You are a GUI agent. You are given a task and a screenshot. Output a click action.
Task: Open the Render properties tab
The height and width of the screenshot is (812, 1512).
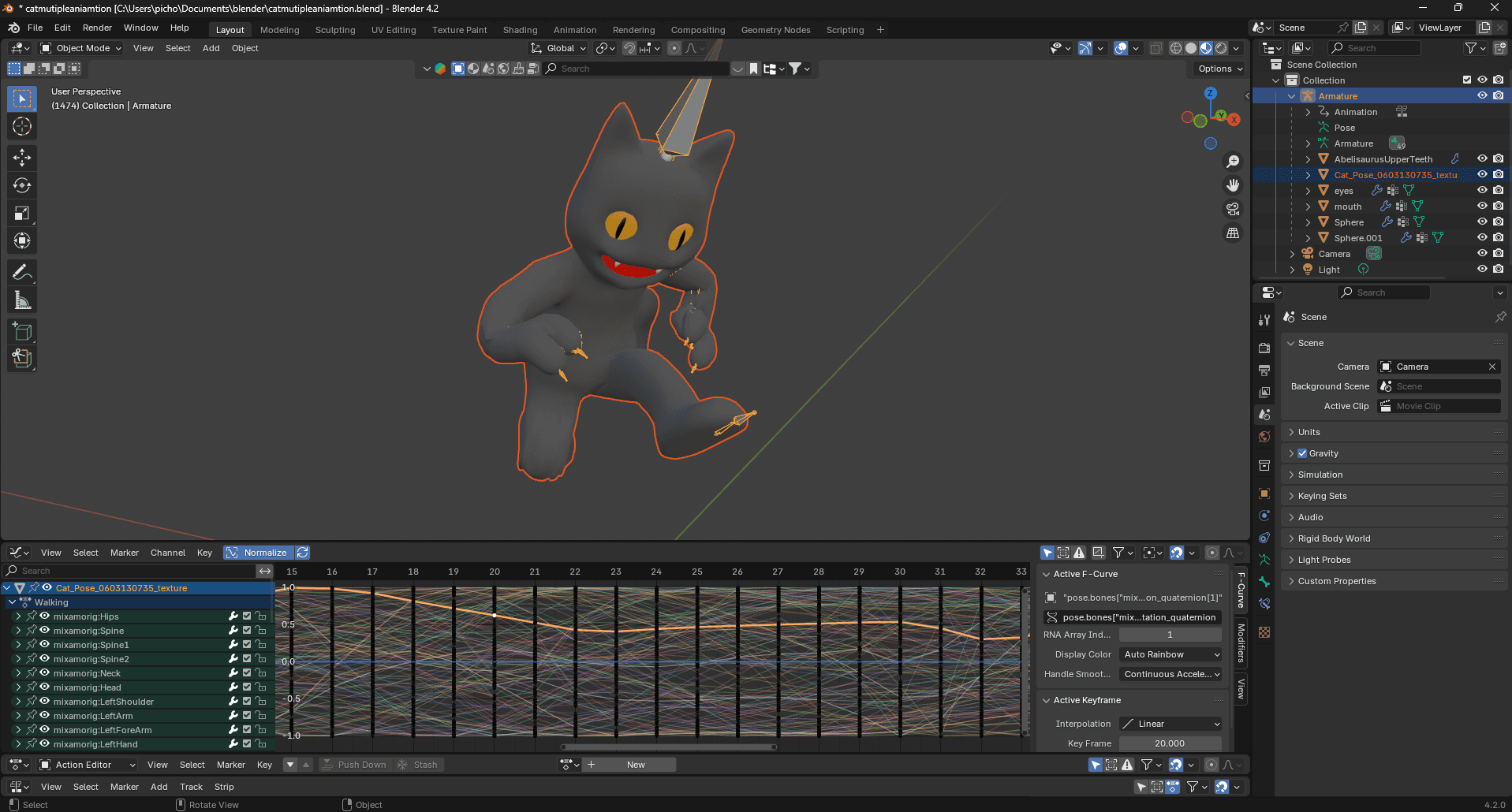(x=1264, y=348)
